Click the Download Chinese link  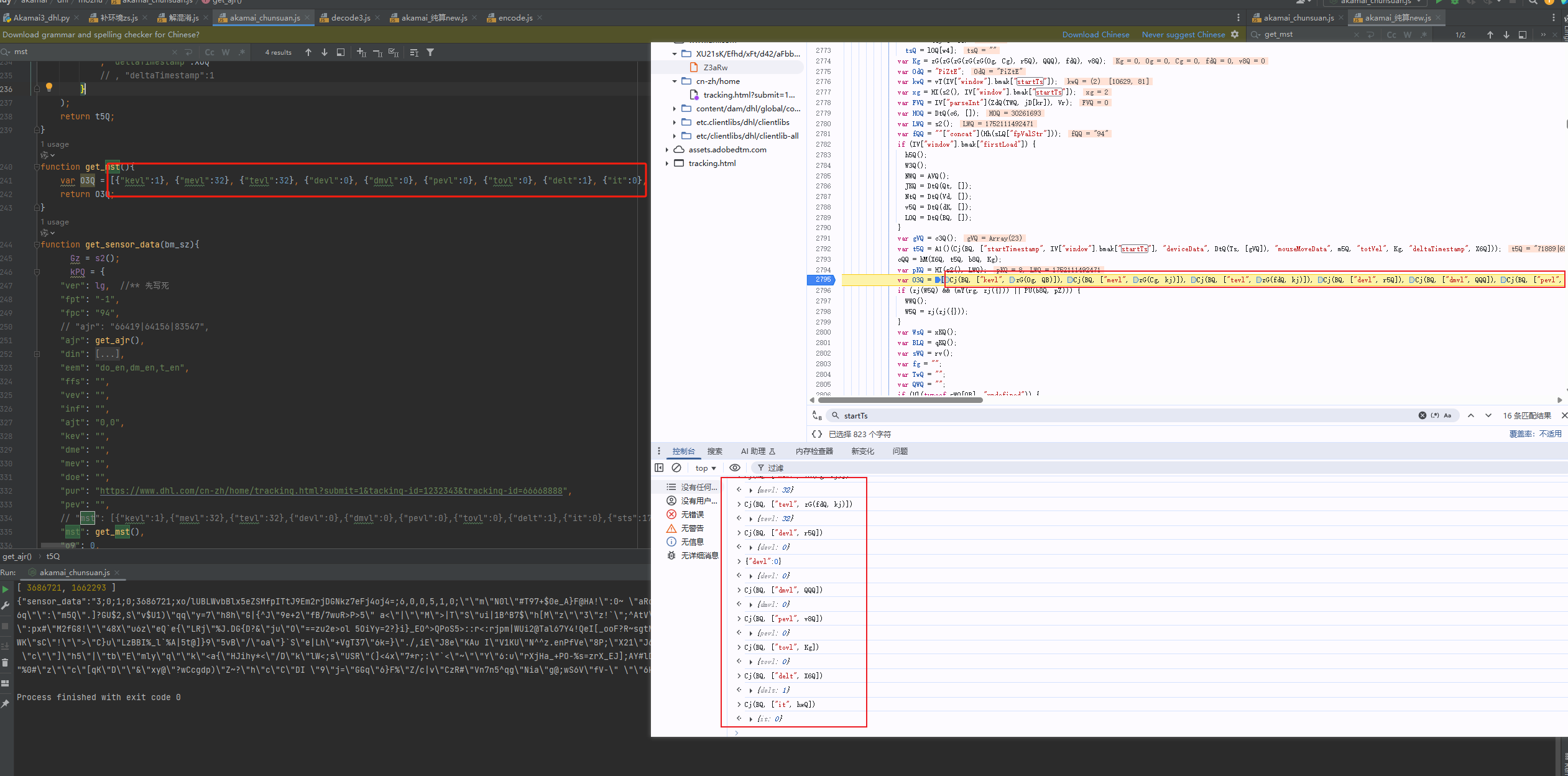(1095, 34)
